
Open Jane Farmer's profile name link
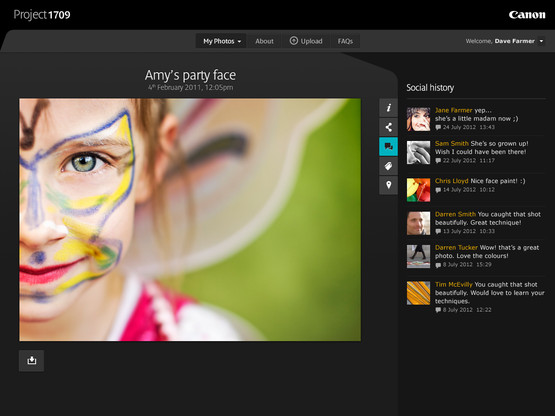(453, 110)
